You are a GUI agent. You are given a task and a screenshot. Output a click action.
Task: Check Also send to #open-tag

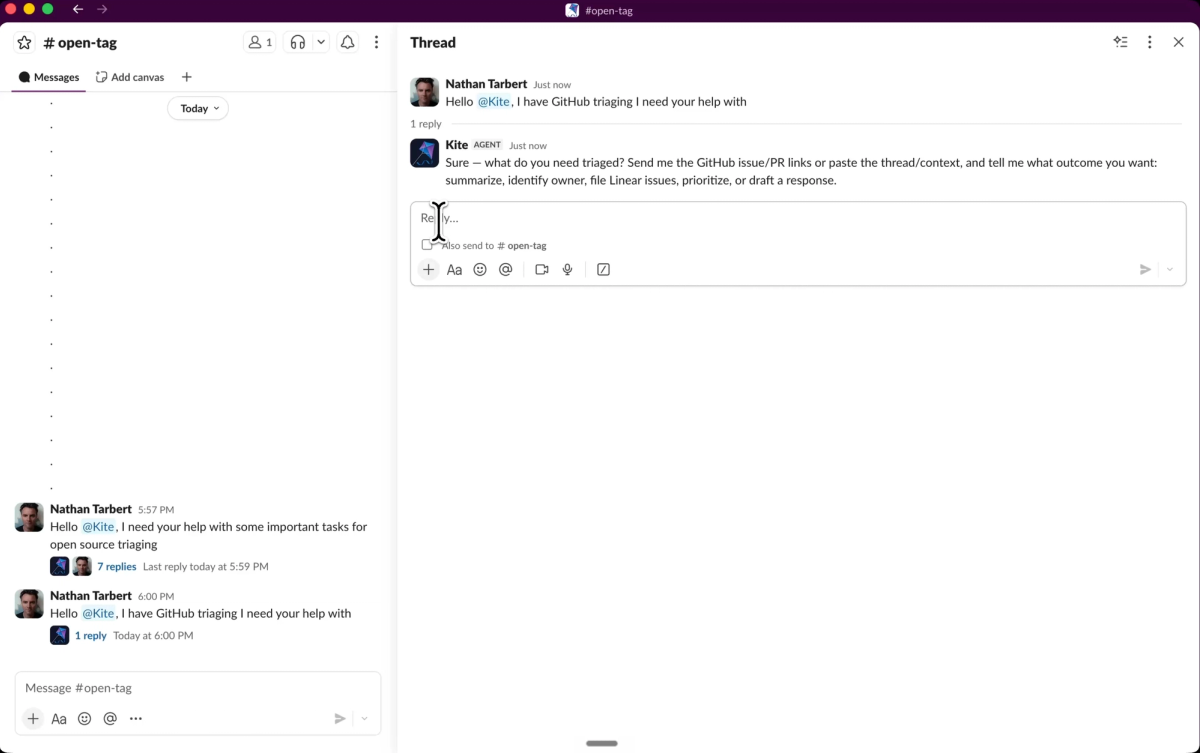tap(427, 245)
